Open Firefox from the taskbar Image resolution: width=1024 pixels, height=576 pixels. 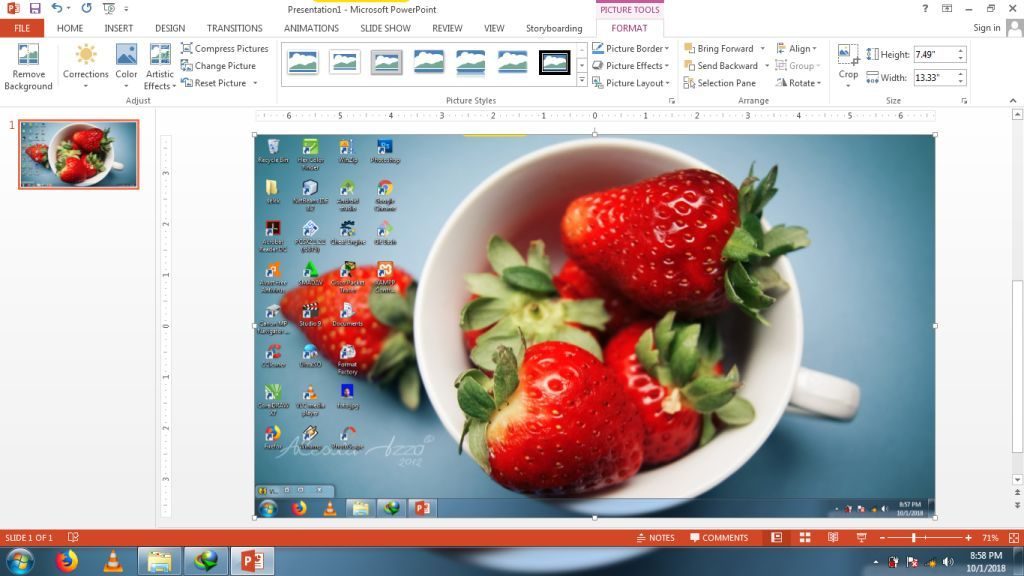[66, 562]
